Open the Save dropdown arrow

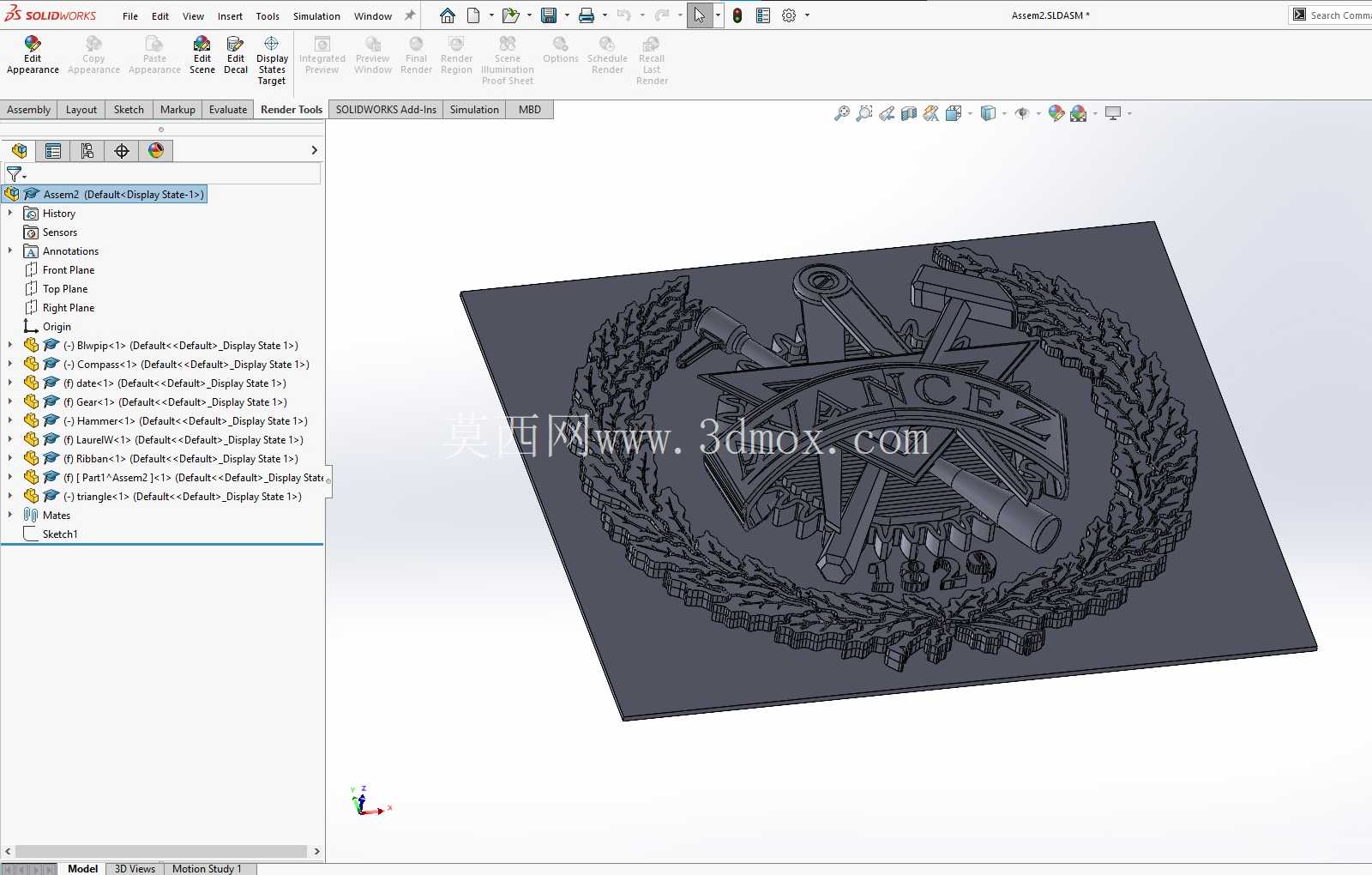(x=567, y=15)
